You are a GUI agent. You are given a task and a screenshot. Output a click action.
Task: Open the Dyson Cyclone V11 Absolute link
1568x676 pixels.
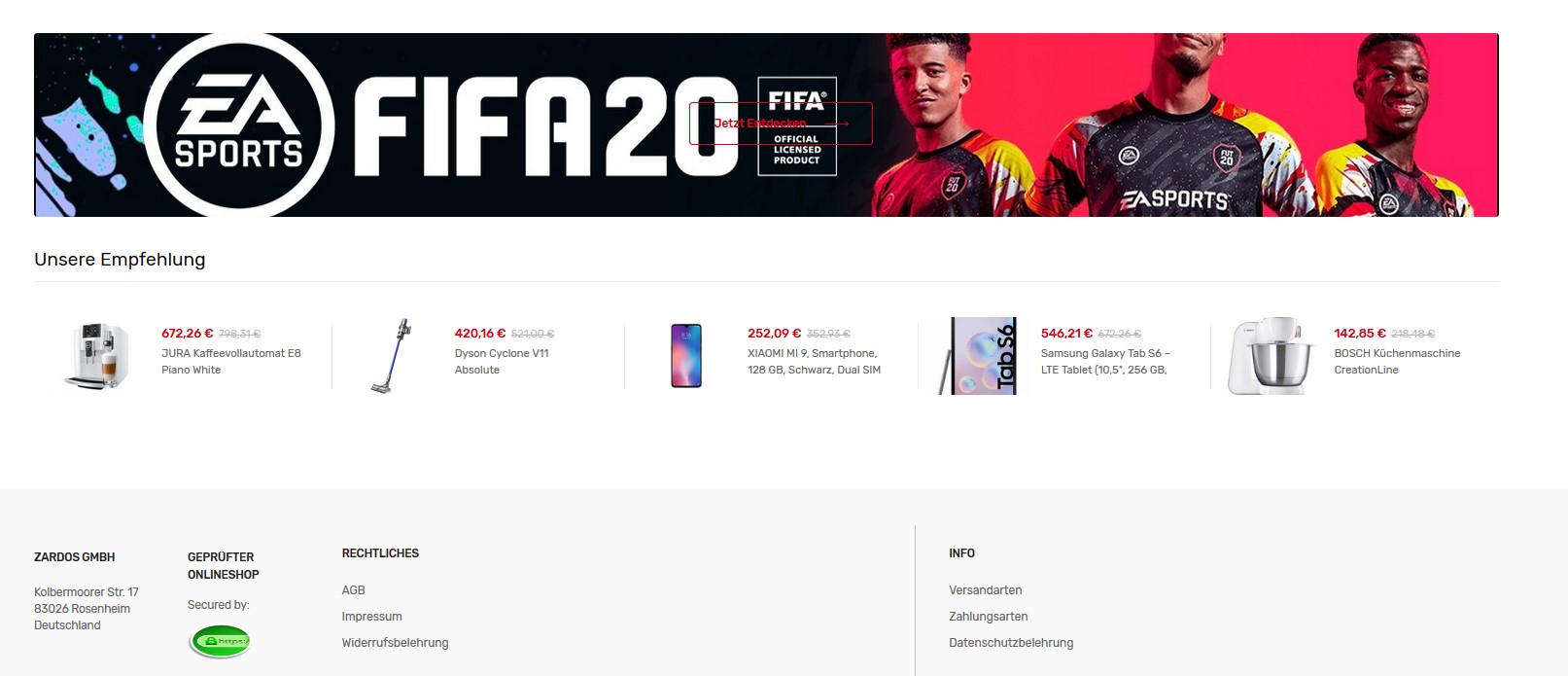(x=502, y=361)
